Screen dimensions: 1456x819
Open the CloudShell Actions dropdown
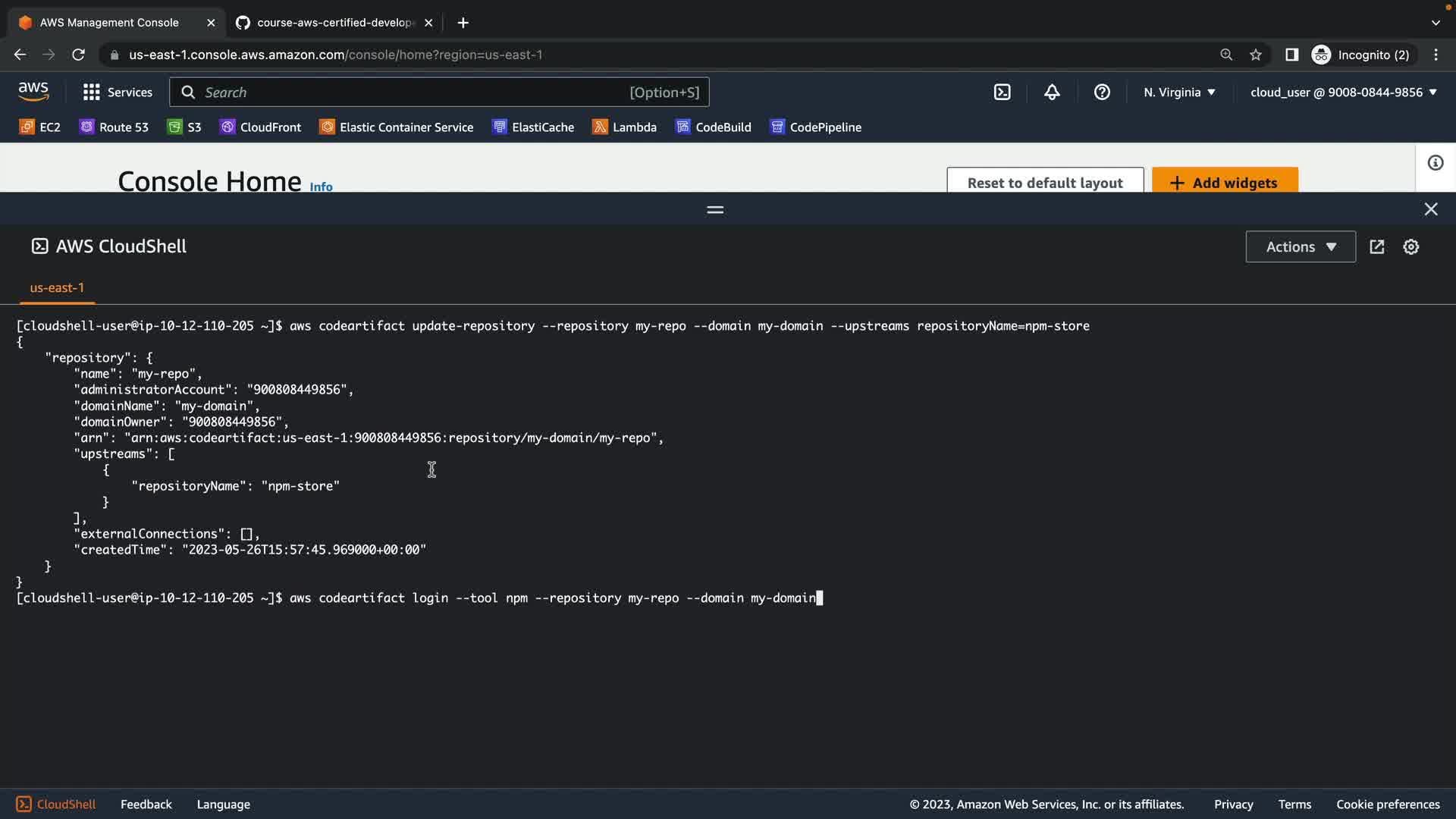pyautogui.click(x=1300, y=246)
